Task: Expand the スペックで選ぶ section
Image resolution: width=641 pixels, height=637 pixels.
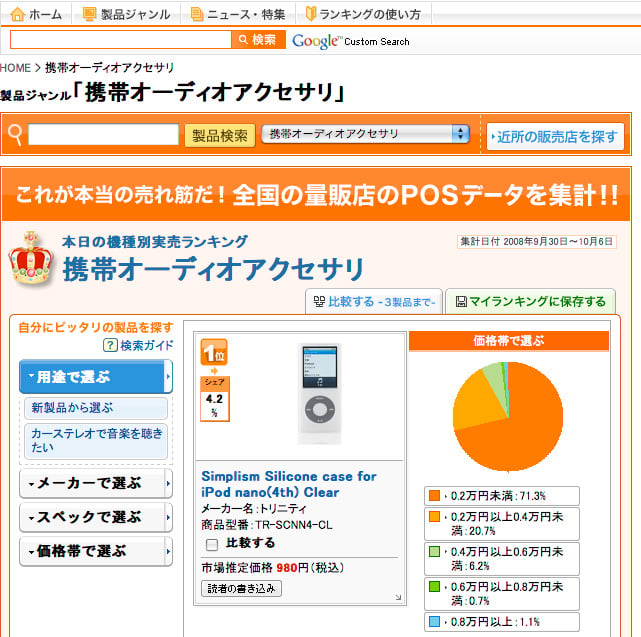Action: pos(96,517)
